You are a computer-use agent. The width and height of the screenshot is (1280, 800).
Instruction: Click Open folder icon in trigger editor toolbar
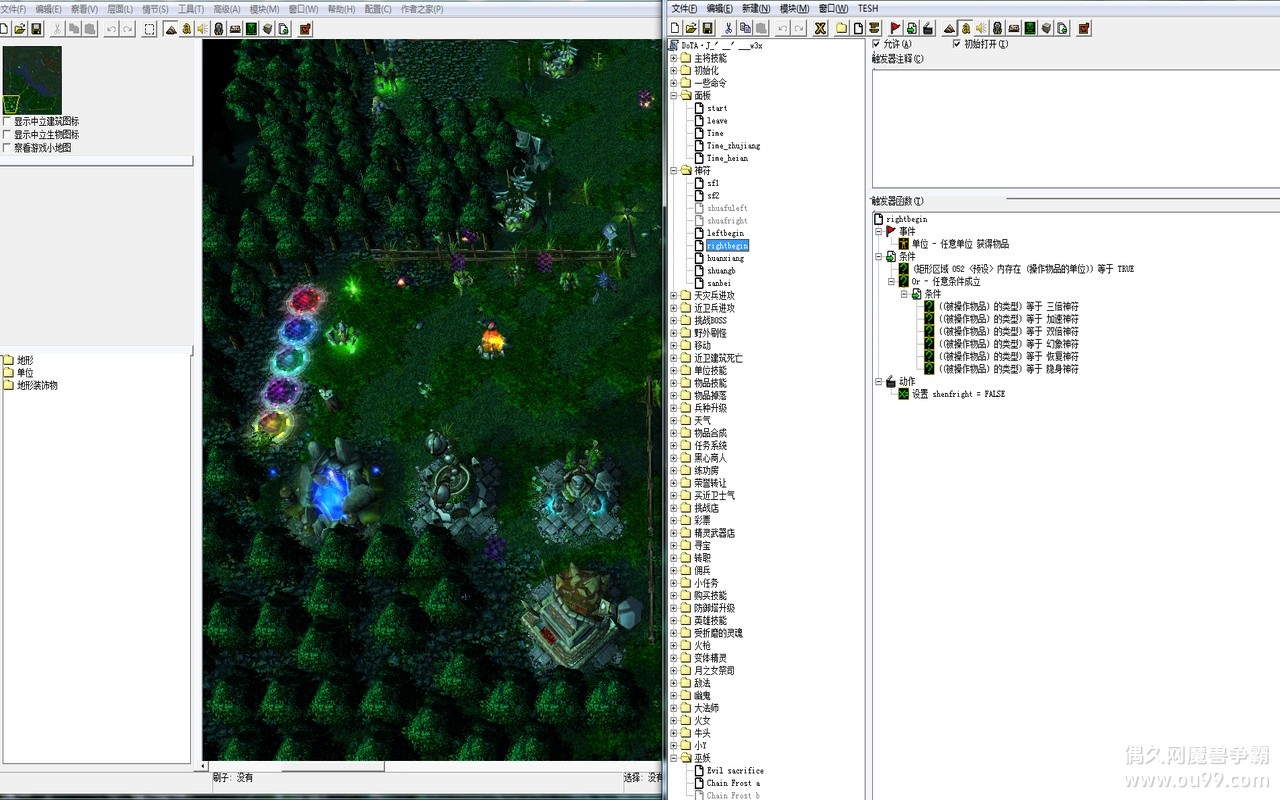coord(692,28)
